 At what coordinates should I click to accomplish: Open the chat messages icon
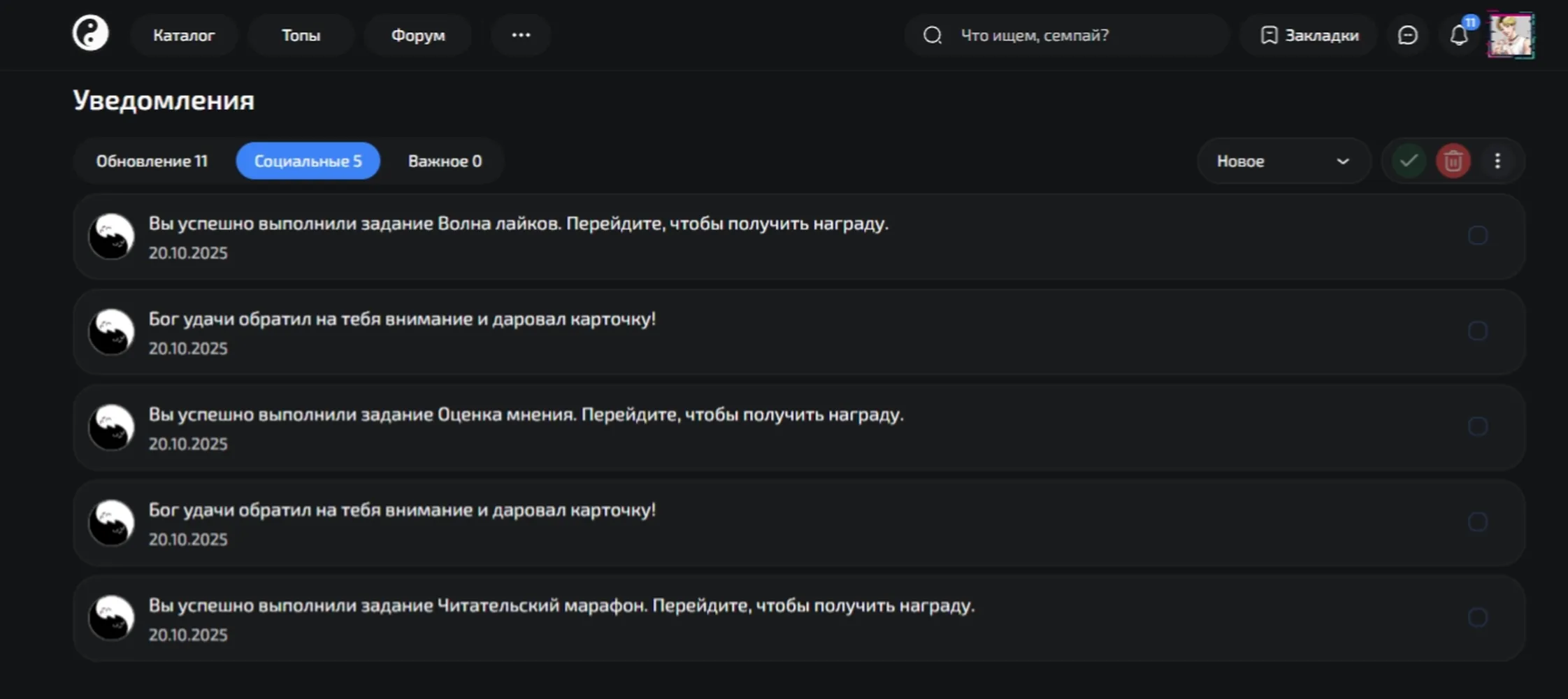click(x=1407, y=35)
